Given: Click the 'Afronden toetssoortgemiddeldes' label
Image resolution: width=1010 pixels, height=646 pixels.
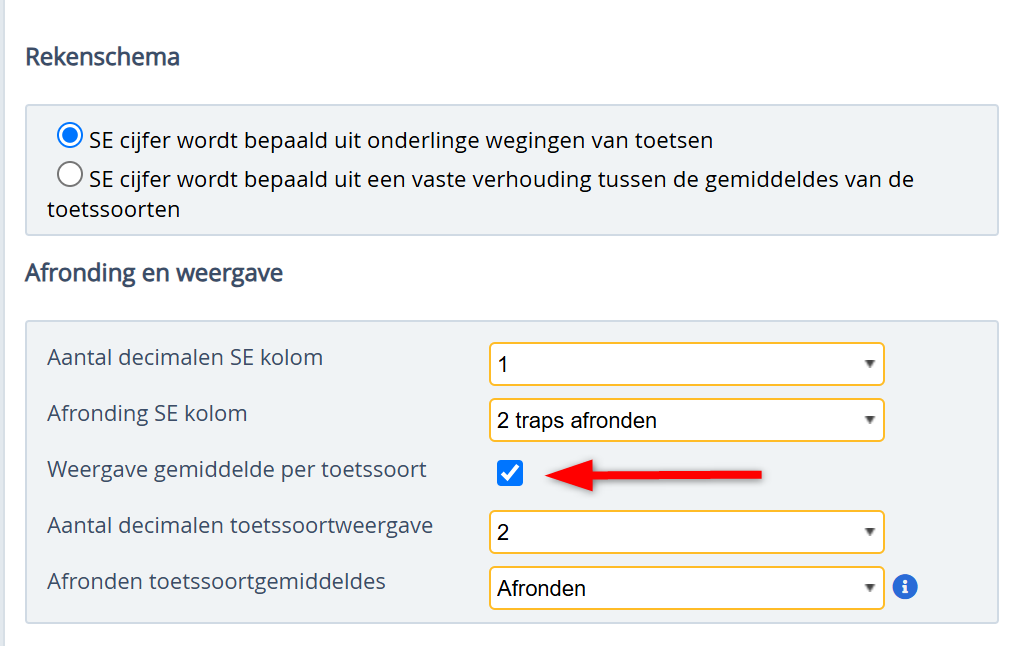Looking at the screenshot, I should coord(216,581).
